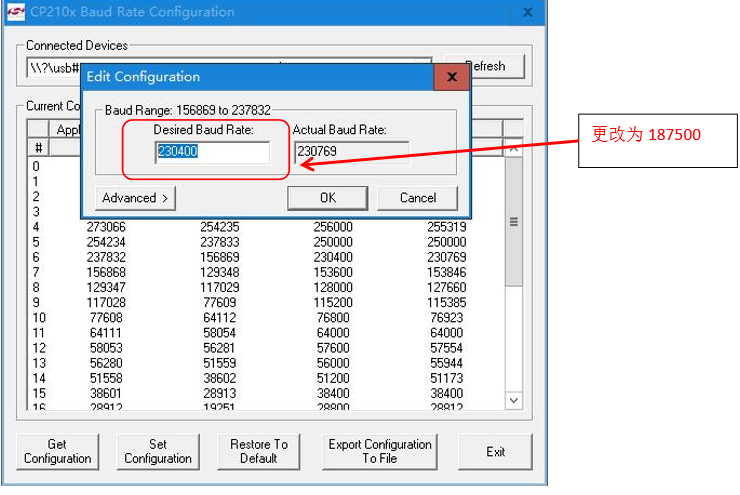Image resolution: width=740 pixels, height=495 pixels.
Task: Click the 115200 cell in row 9
Action: click(x=333, y=302)
